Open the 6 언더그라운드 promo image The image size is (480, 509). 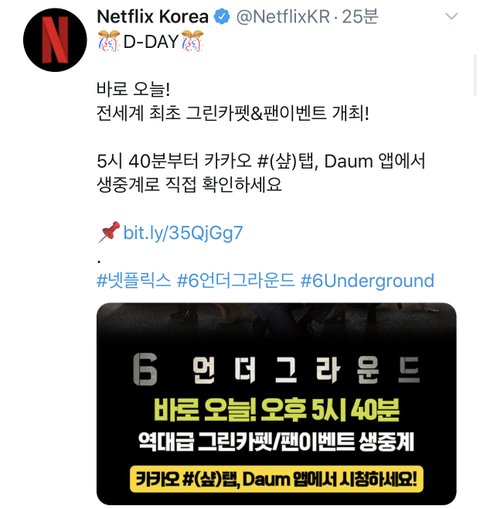pos(276,404)
